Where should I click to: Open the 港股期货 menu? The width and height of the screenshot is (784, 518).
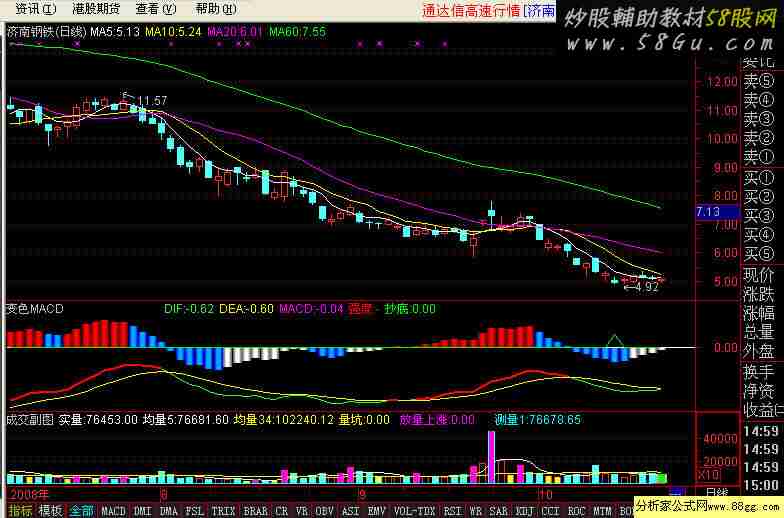(x=96, y=8)
